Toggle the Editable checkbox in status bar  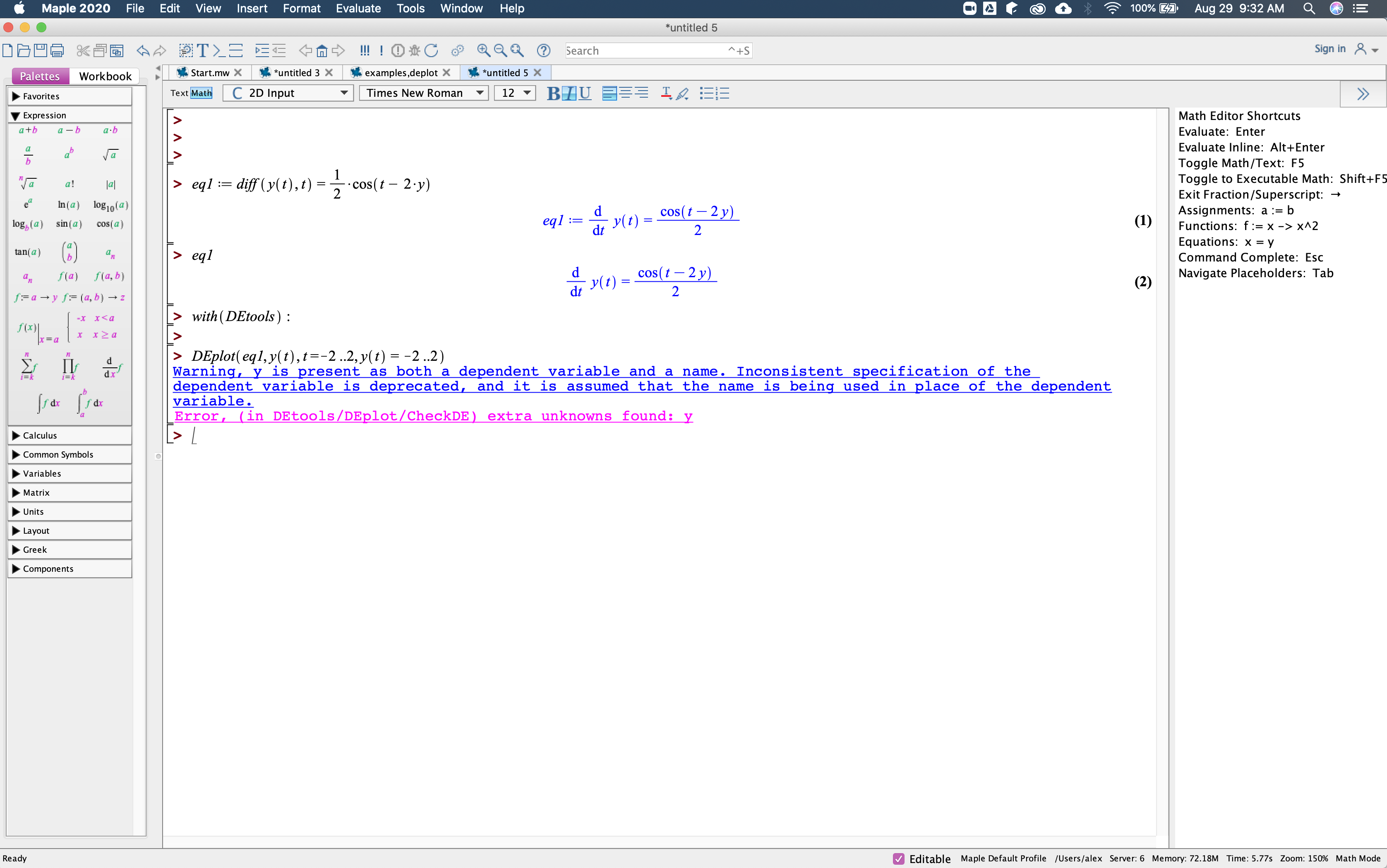tap(898, 859)
